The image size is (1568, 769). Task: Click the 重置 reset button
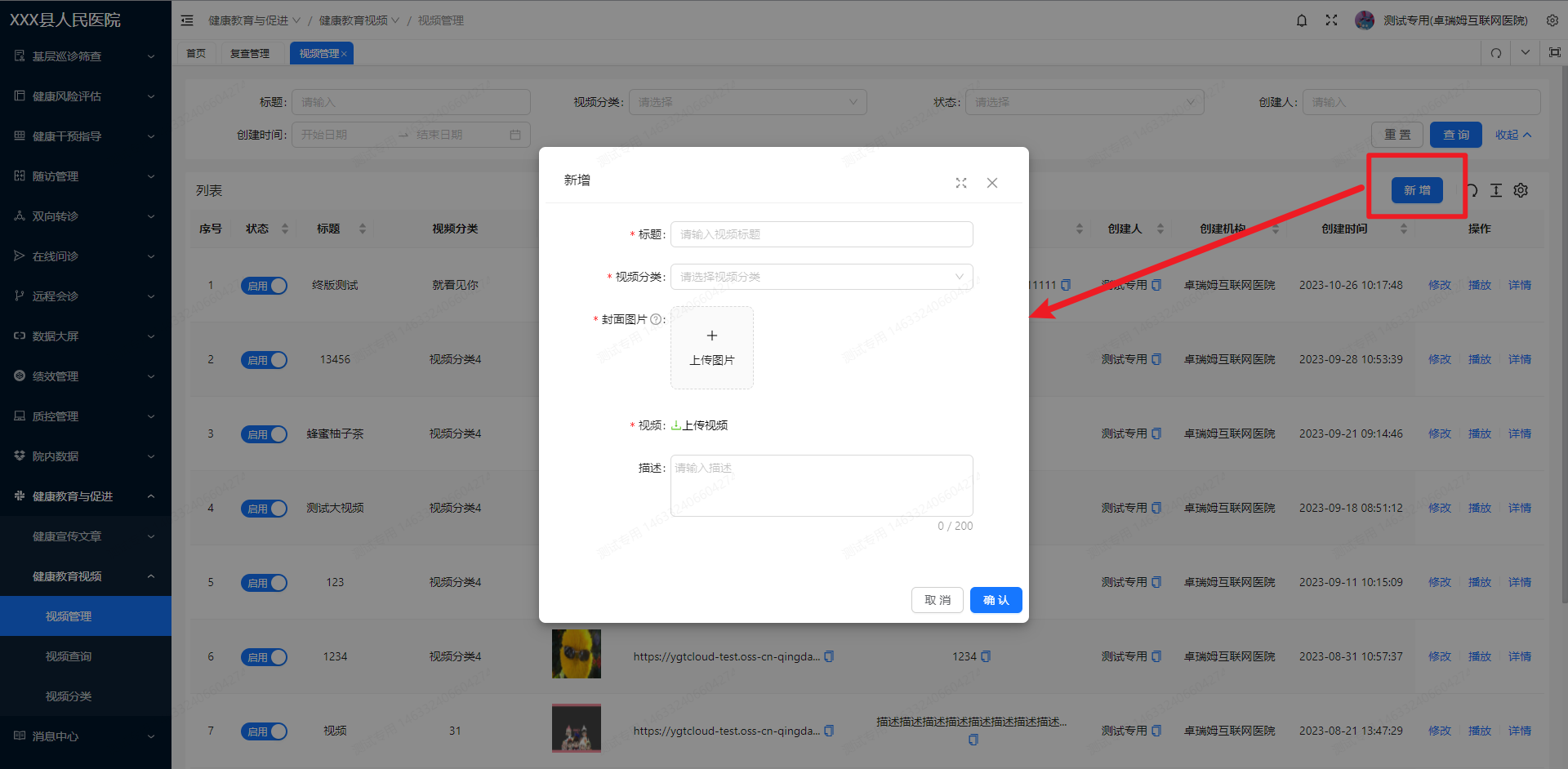click(x=1396, y=134)
